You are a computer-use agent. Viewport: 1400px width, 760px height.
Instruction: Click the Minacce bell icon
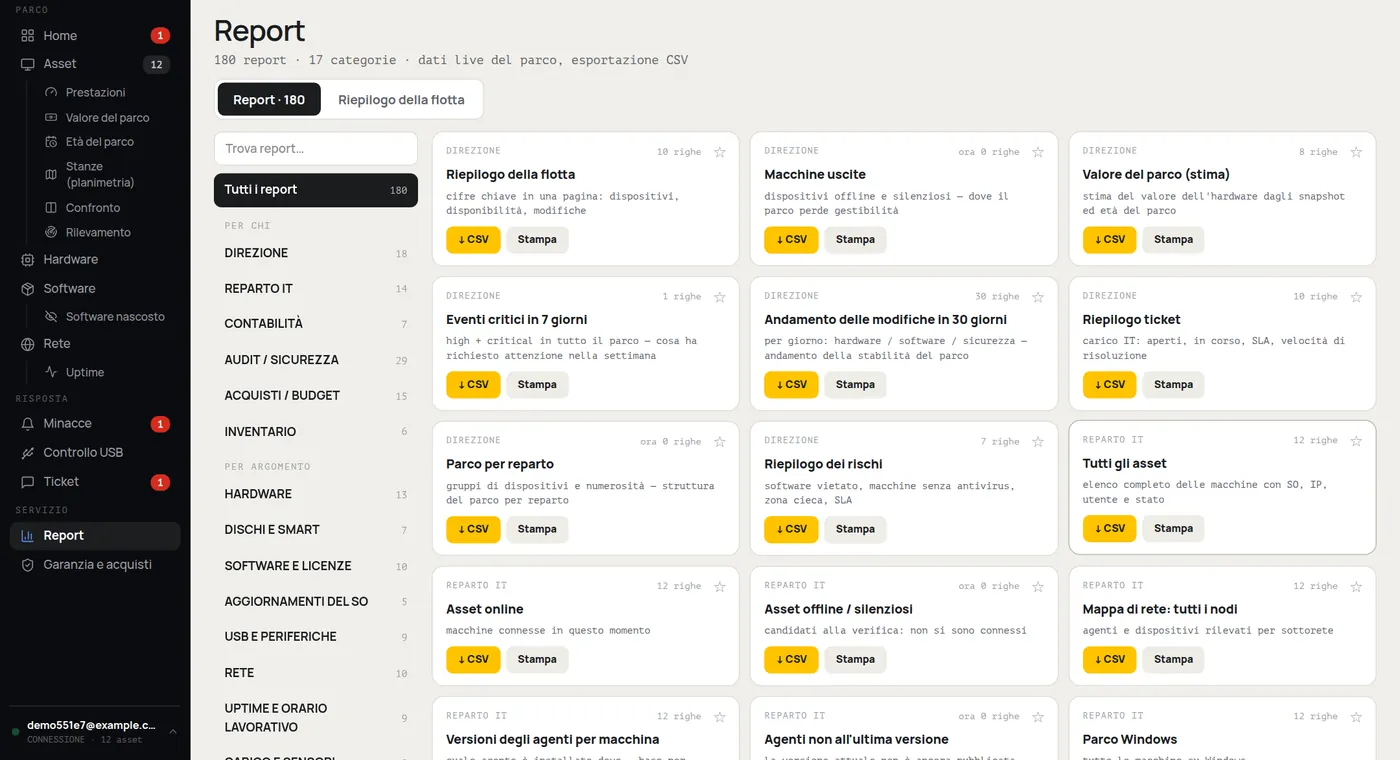[x=27, y=424]
